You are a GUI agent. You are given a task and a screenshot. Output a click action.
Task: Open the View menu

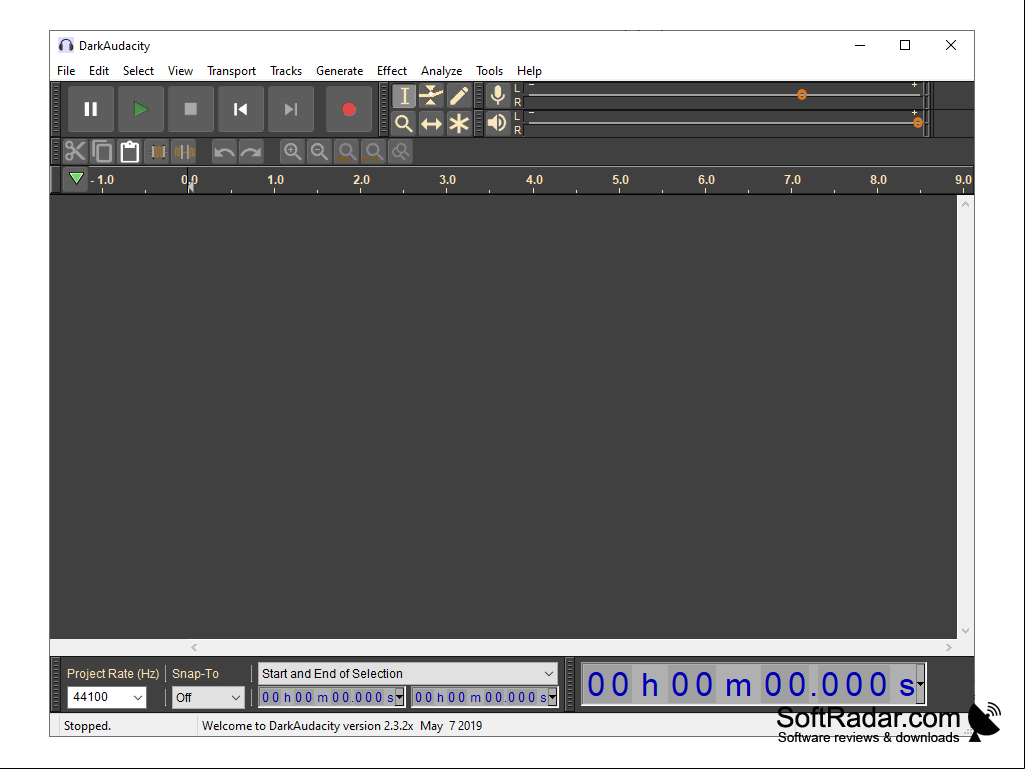click(180, 71)
